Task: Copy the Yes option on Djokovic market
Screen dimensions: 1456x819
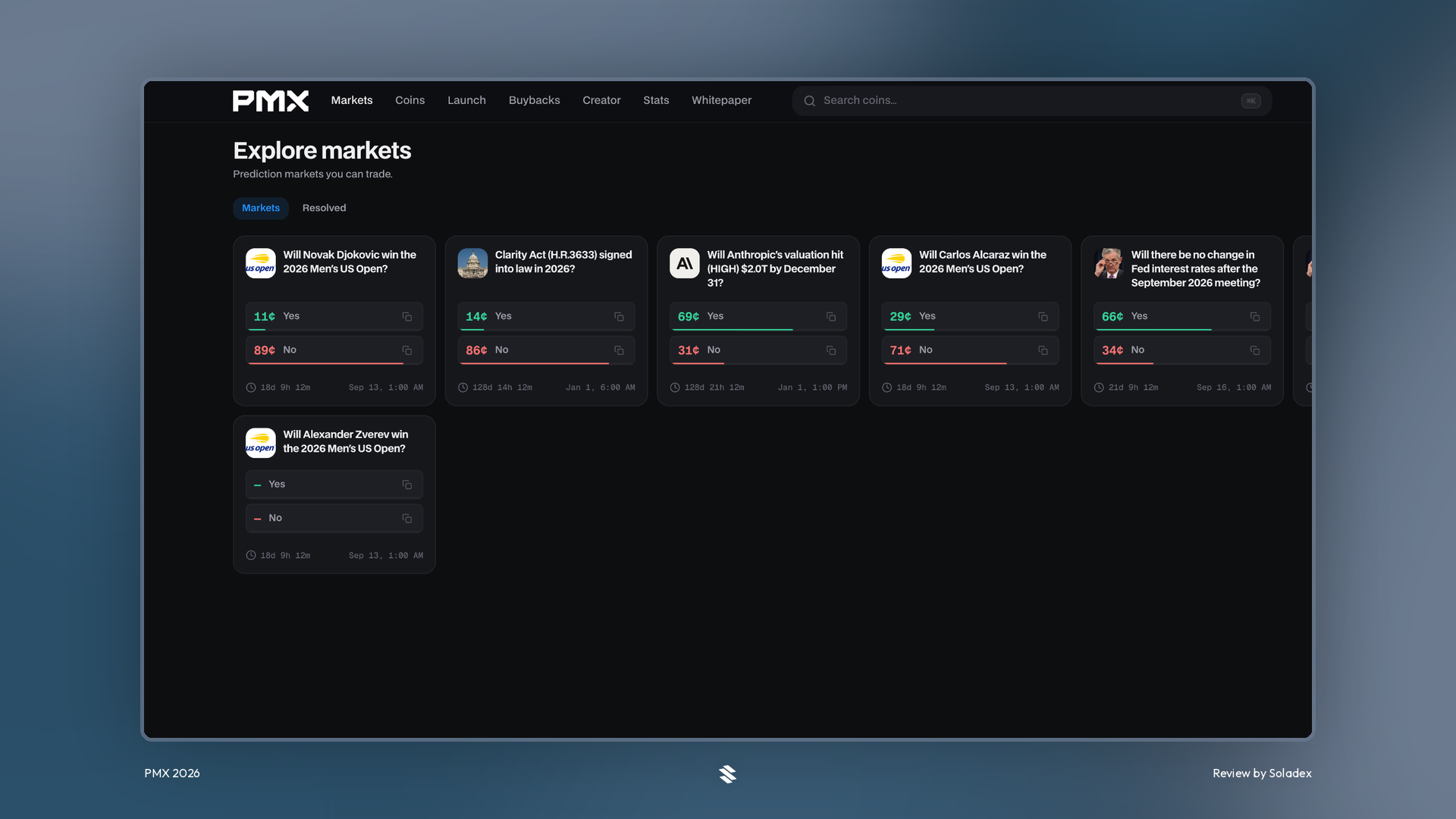Action: coord(407,317)
